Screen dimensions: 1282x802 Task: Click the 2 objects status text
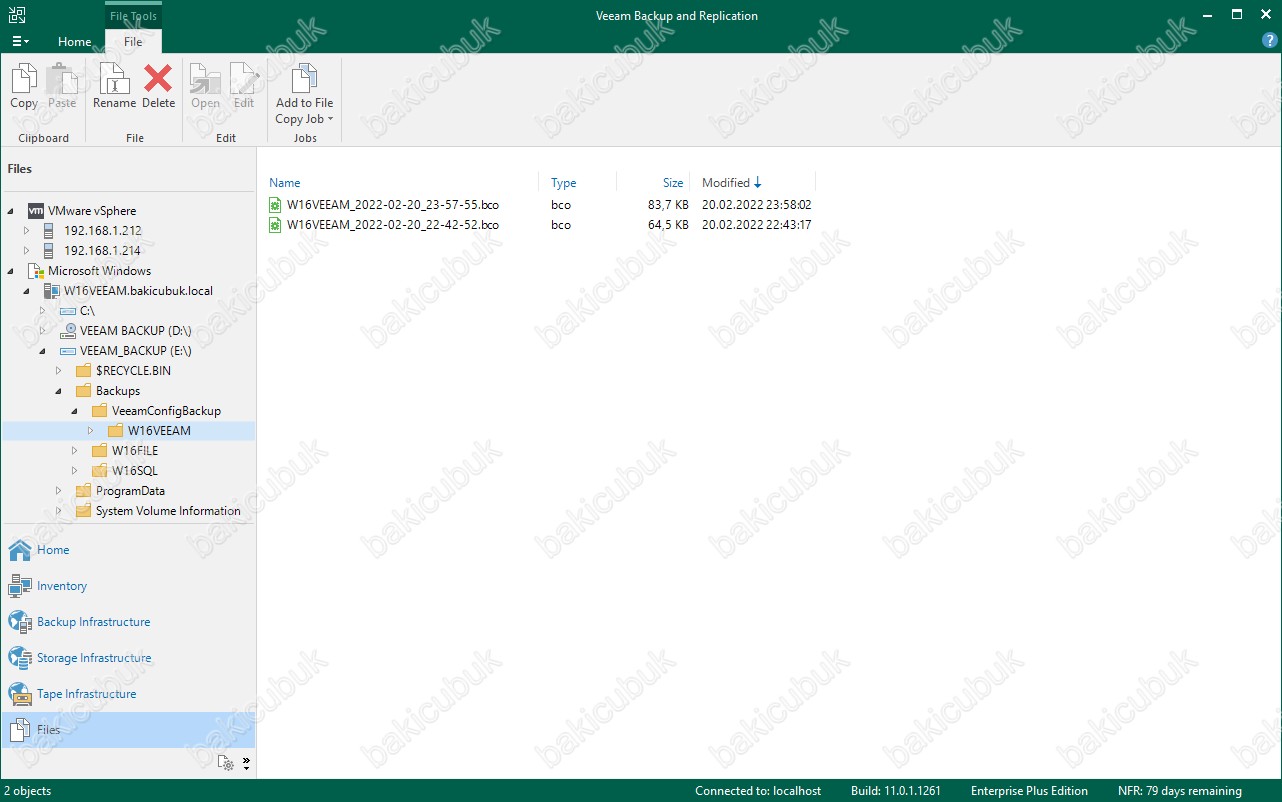pos(27,791)
